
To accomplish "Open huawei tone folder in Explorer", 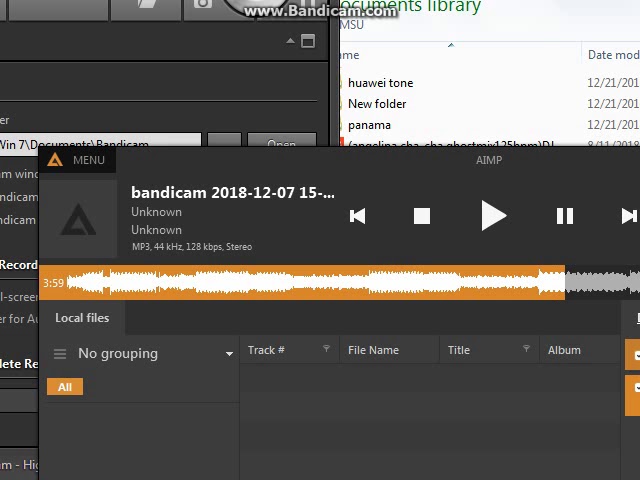I will [380, 83].
